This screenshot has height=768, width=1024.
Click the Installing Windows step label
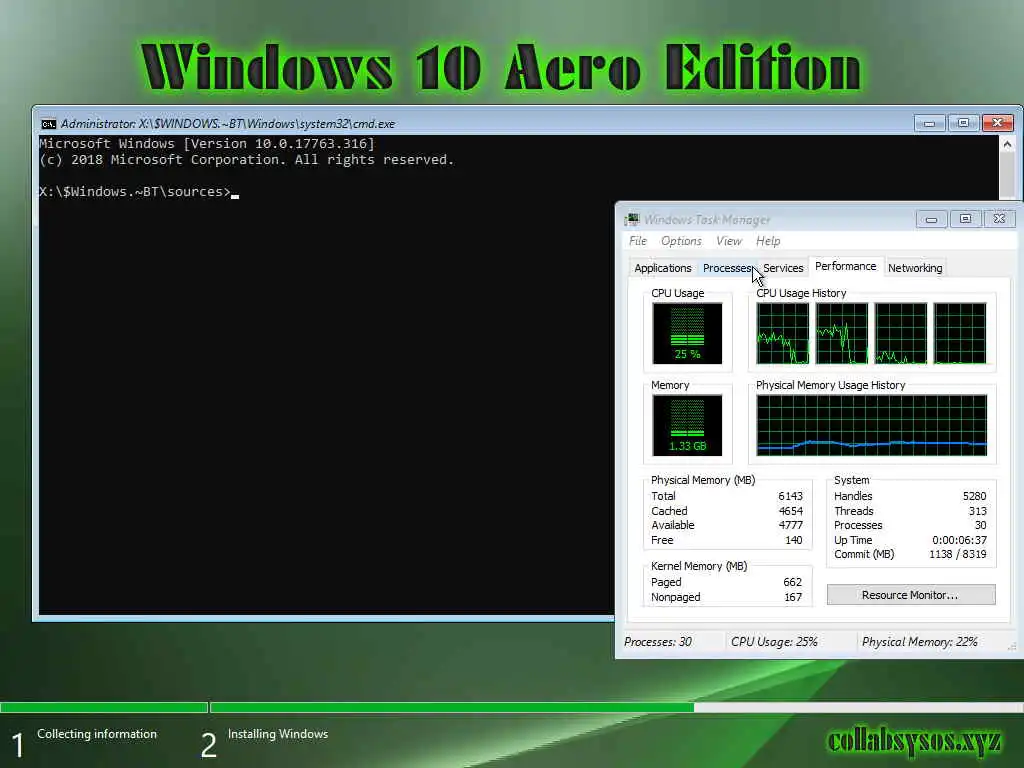click(278, 734)
